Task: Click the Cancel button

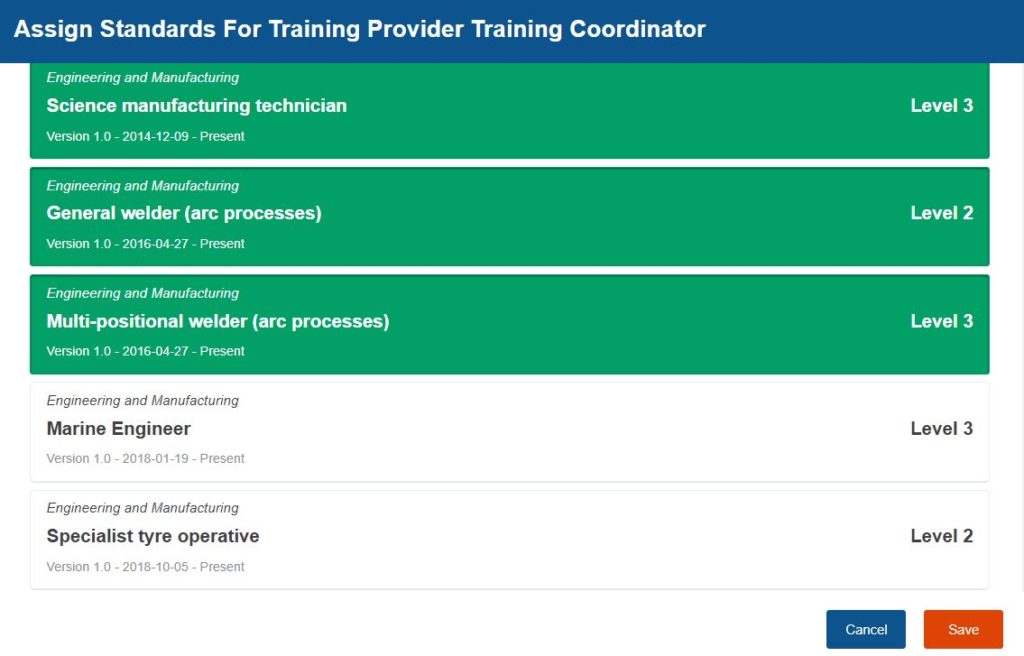Action: (x=866, y=630)
